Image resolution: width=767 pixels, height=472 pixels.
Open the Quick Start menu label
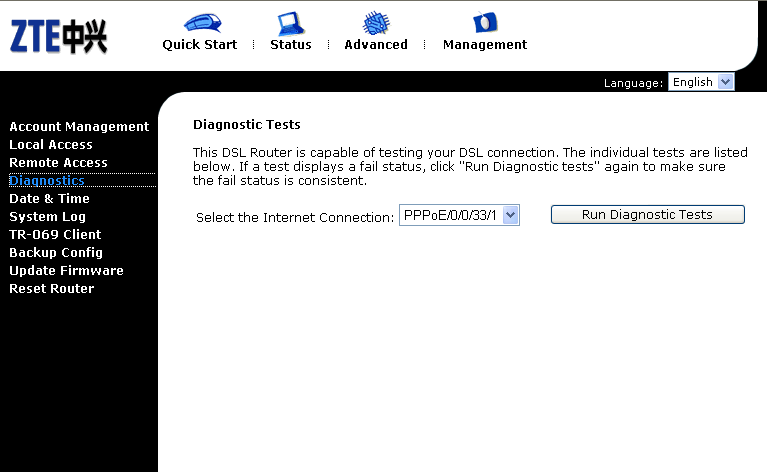[x=200, y=45]
